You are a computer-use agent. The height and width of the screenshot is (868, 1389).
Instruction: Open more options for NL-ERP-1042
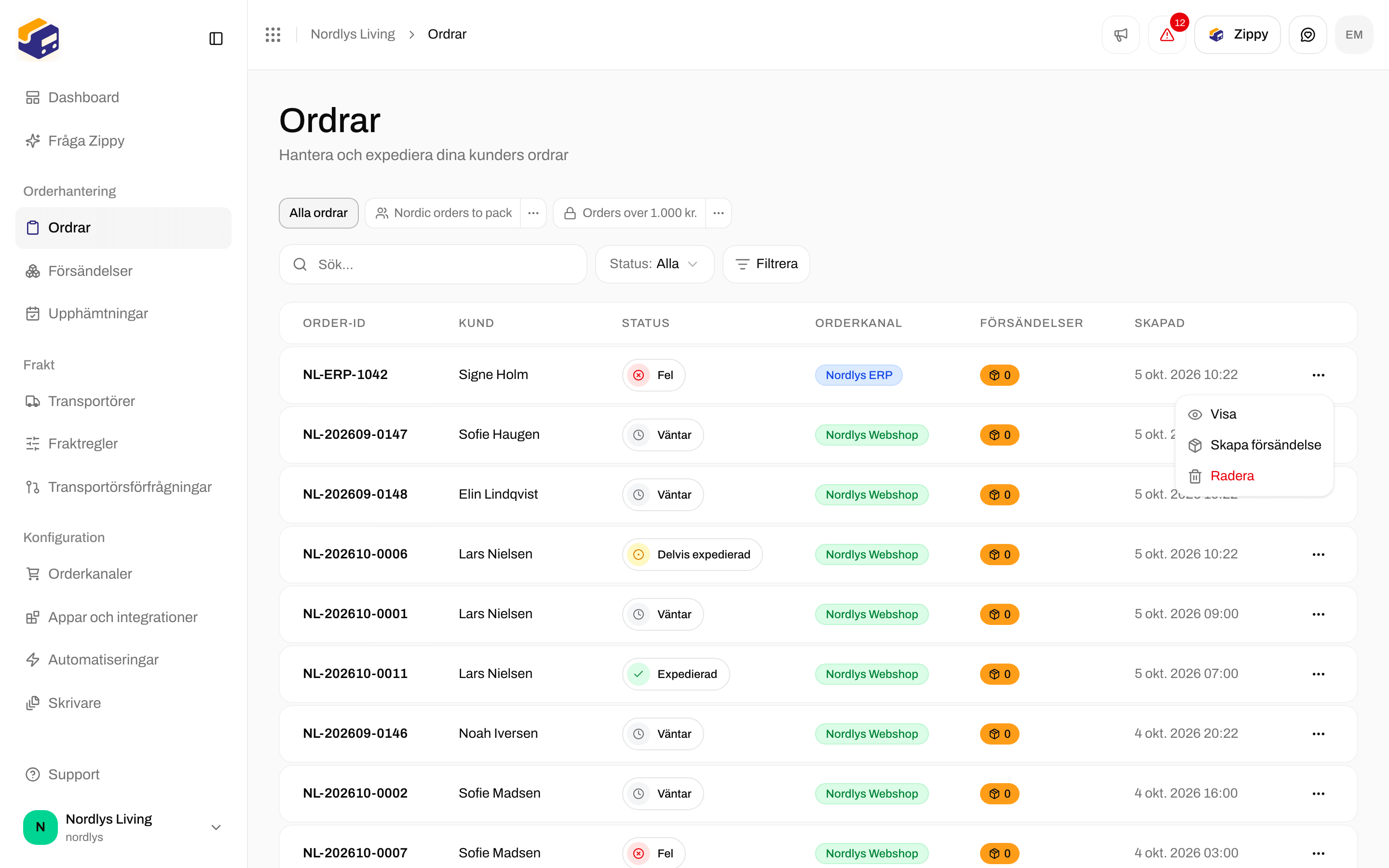[1319, 375]
